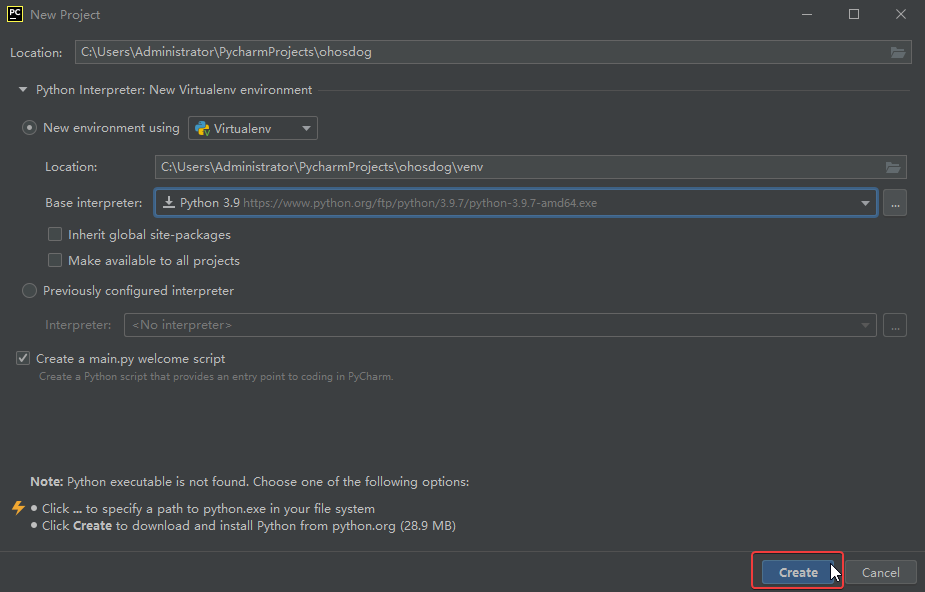Screen dimensions: 925x592
Task: Minimize the New Project dialog
Action: point(807,14)
